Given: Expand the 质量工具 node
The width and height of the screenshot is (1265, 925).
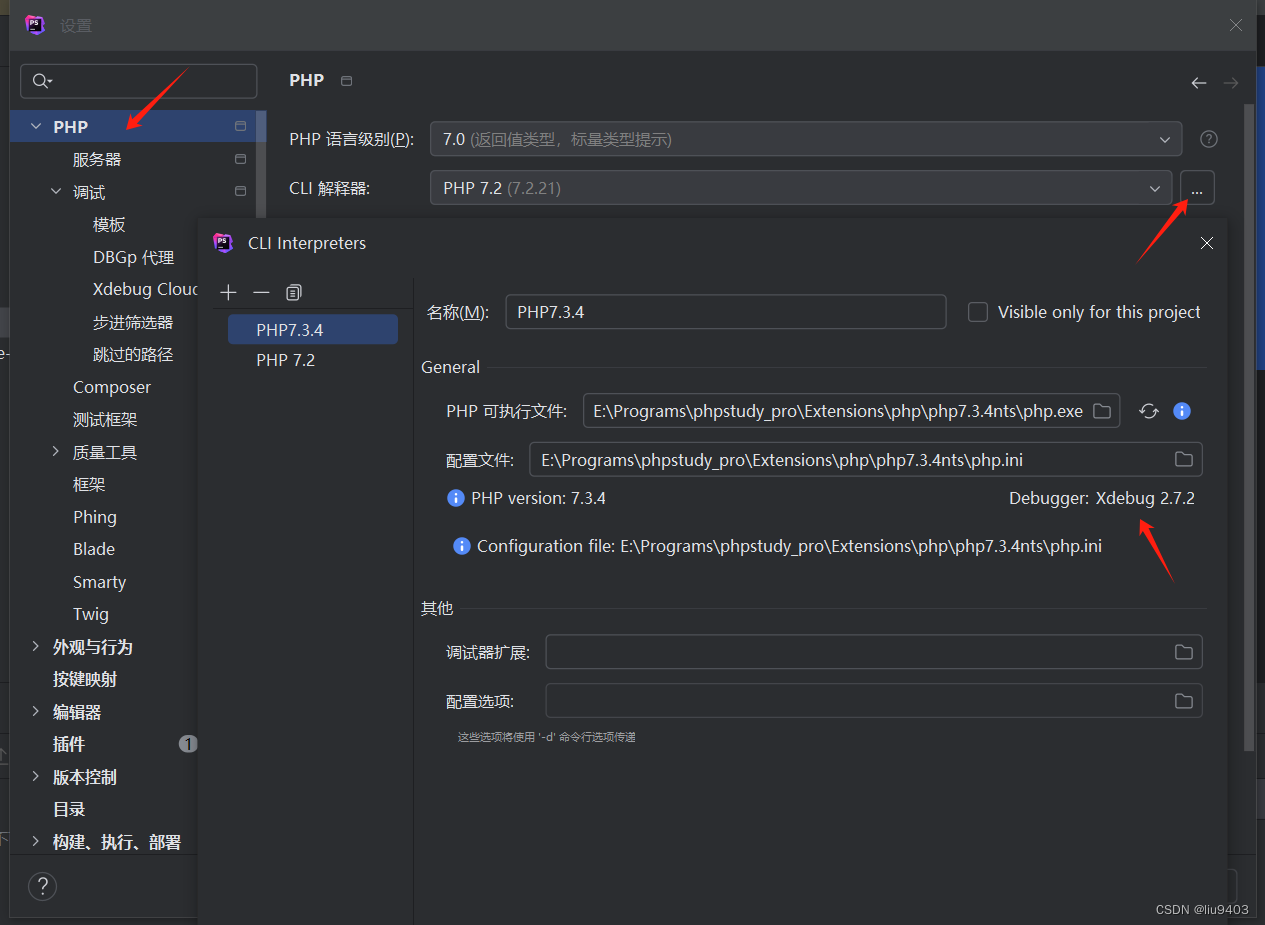Looking at the screenshot, I should tap(56, 452).
